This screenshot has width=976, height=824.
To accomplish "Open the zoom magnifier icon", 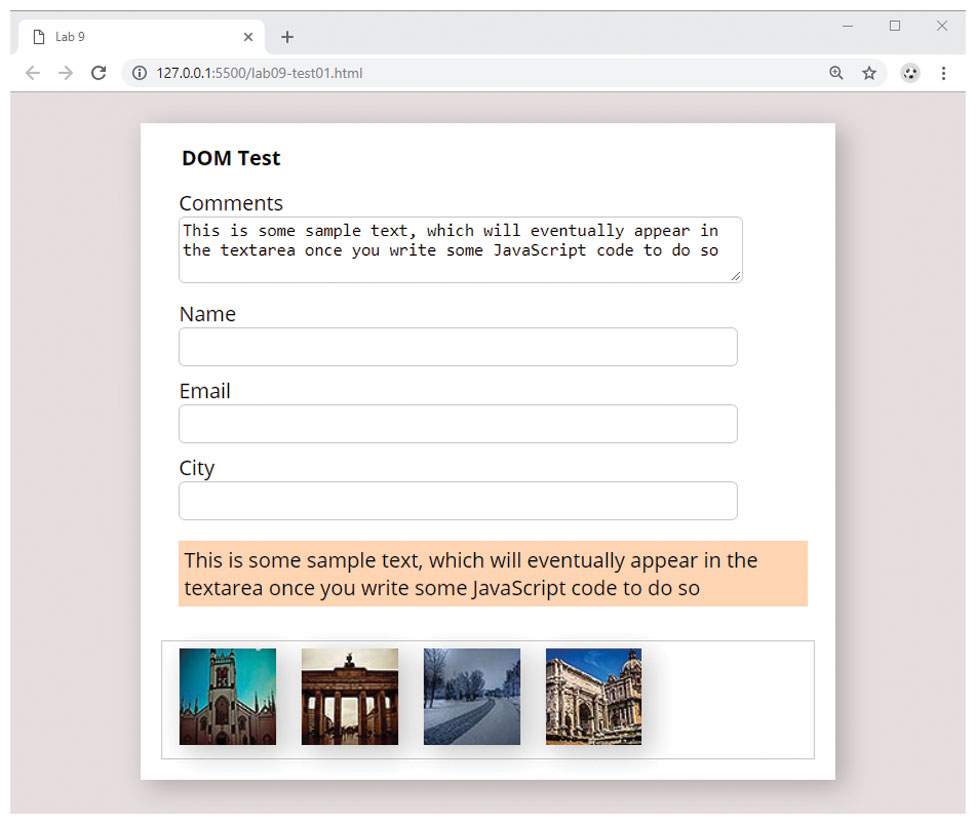I will tap(836, 73).
